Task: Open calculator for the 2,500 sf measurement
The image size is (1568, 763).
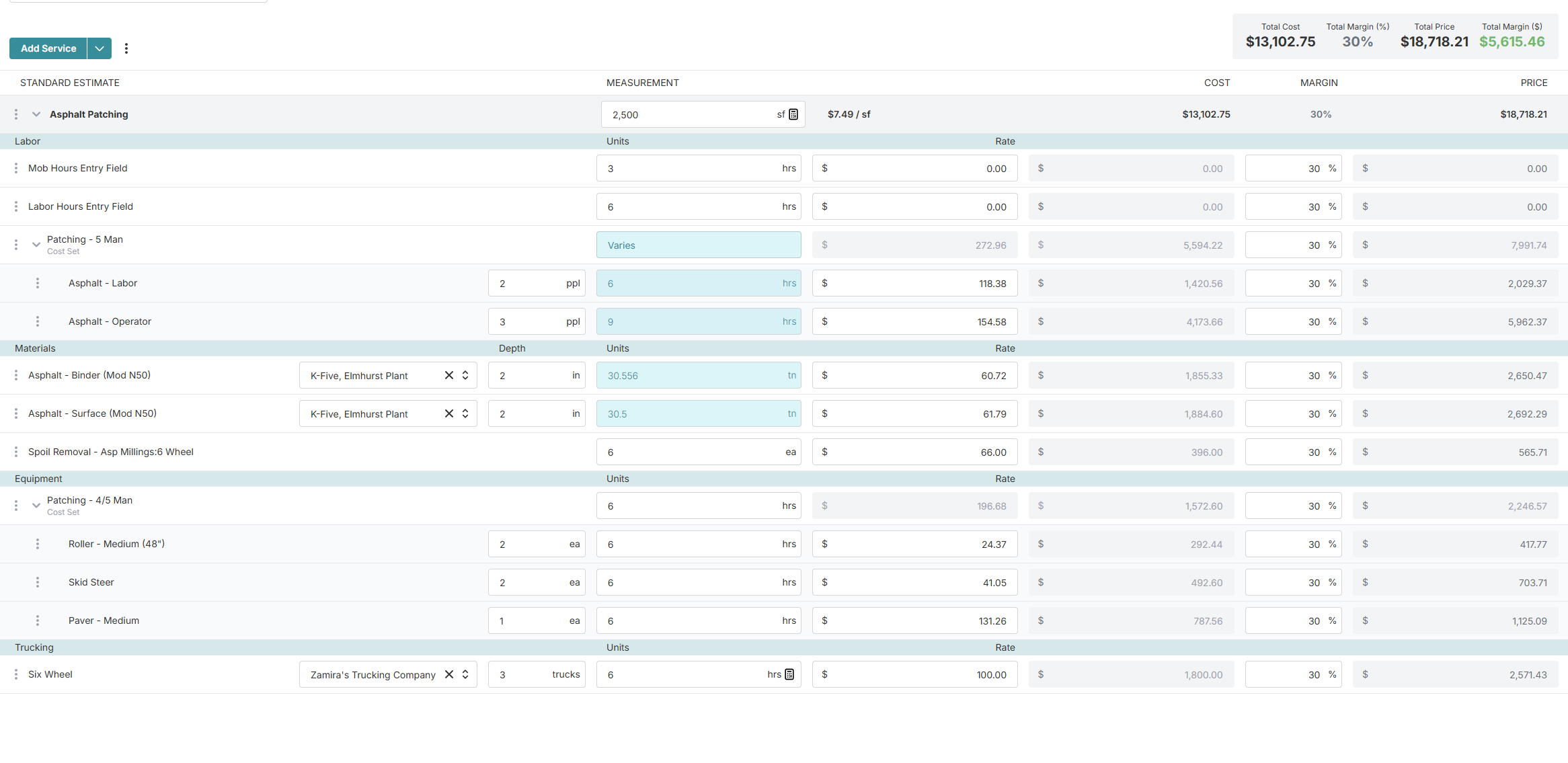Action: (793, 114)
